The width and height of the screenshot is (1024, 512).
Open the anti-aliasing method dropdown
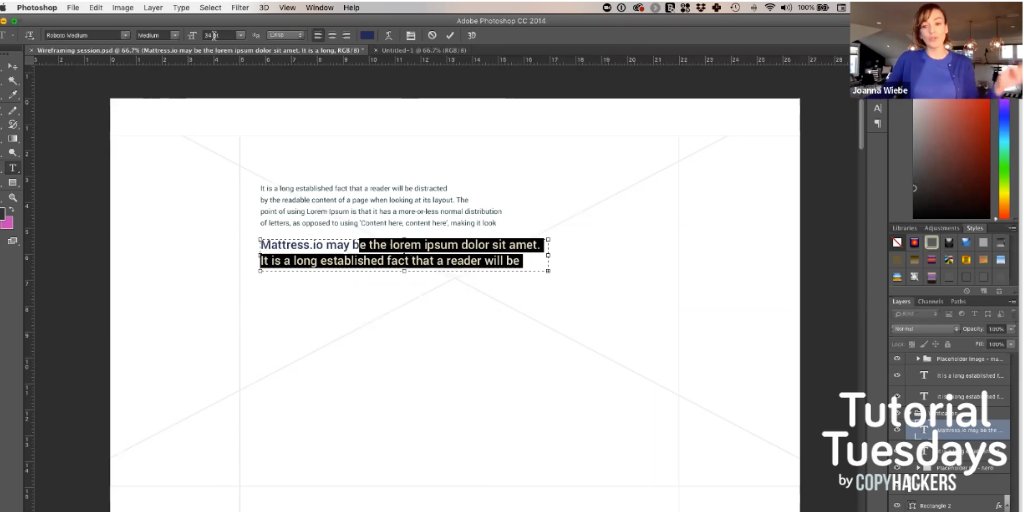point(285,35)
